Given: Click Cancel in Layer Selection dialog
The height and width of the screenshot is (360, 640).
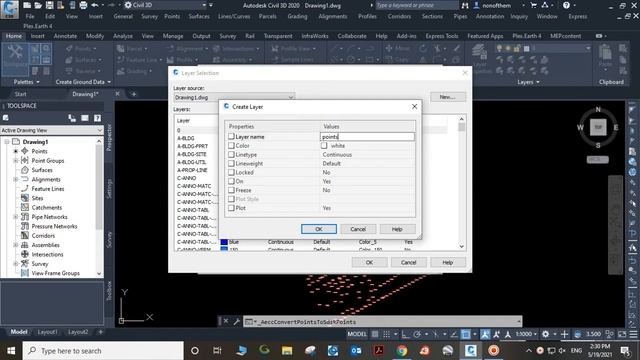Looking at the screenshot, I should (x=408, y=262).
